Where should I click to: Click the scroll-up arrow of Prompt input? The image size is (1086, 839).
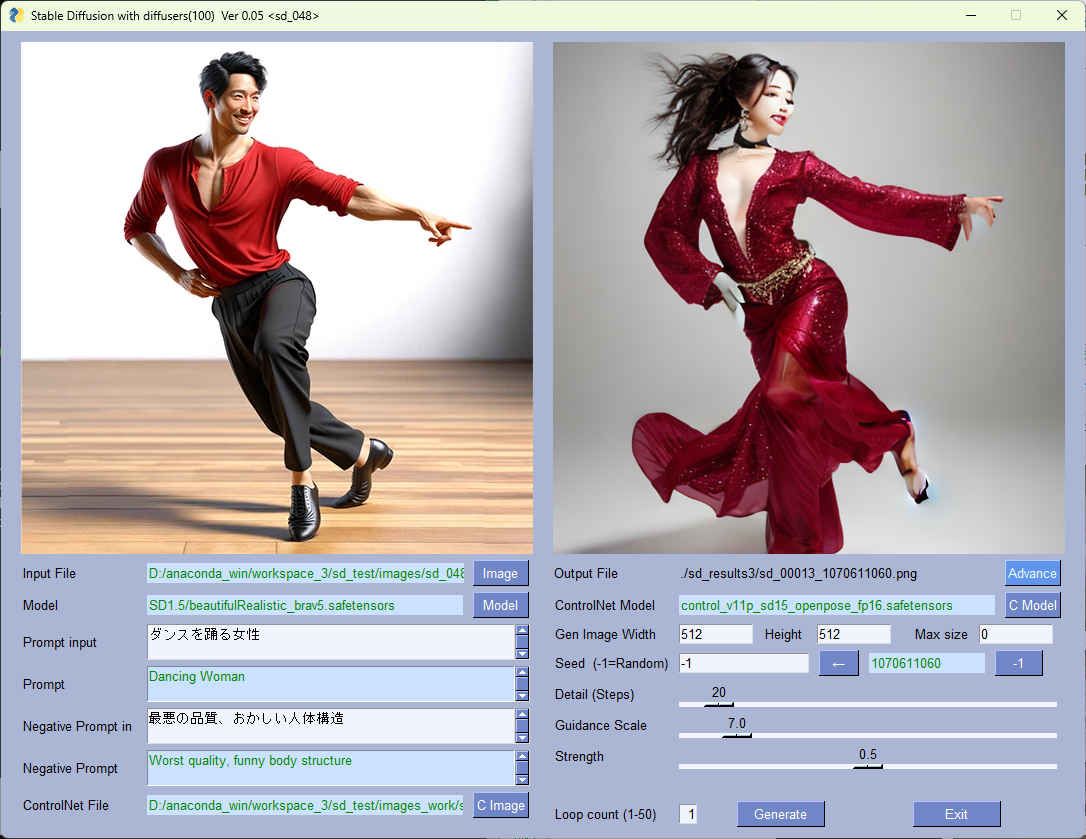pos(521,631)
